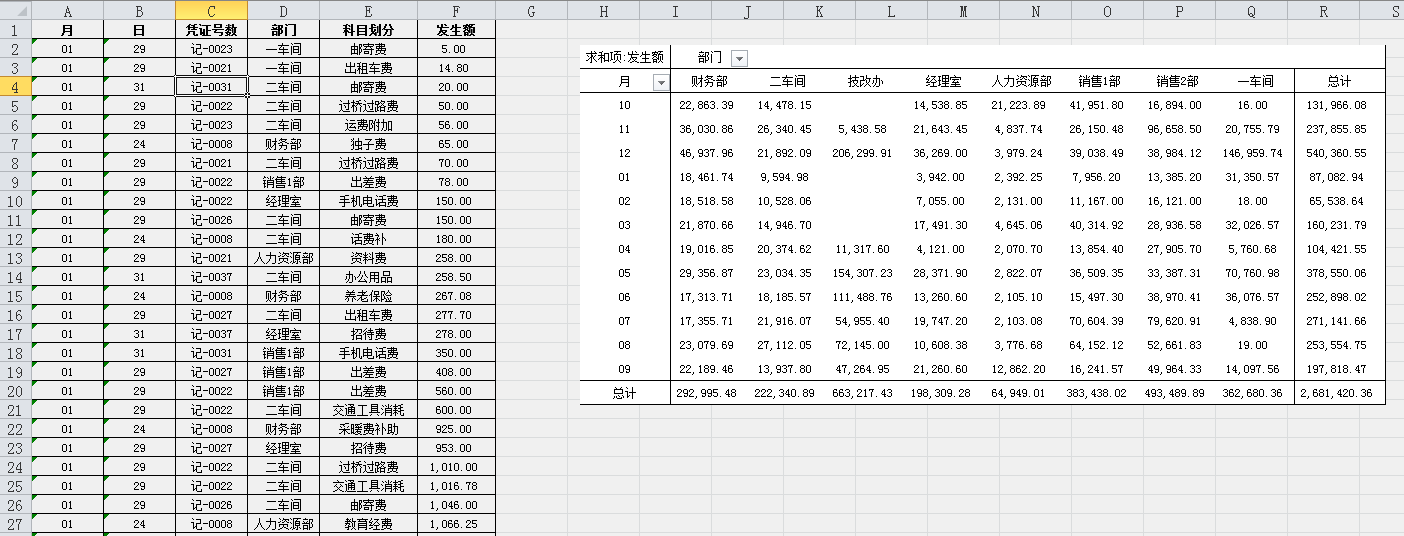Click amount cell 1,066.25

click(x=456, y=524)
